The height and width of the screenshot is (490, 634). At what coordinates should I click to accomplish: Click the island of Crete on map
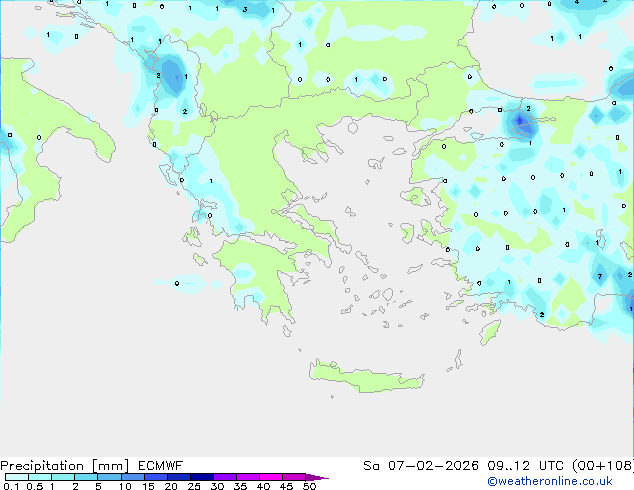(x=366, y=378)
